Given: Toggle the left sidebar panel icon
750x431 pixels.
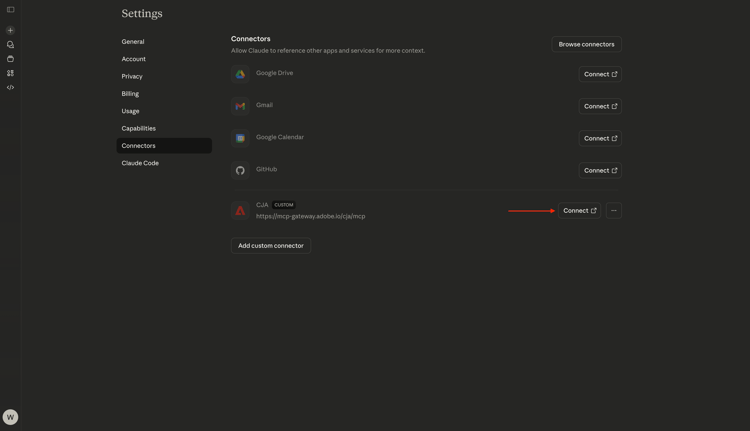Looking at the screenshot, I should pos(11,10).
